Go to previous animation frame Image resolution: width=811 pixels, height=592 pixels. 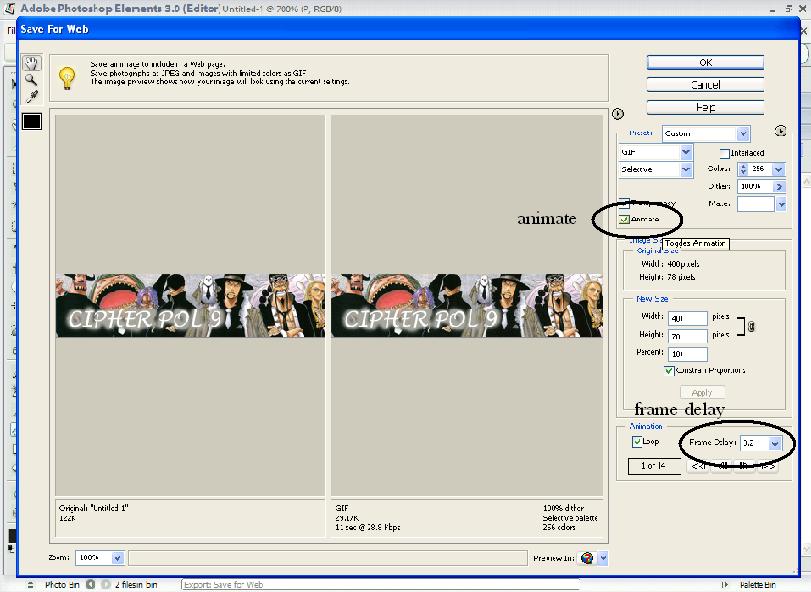pos(722,466)
